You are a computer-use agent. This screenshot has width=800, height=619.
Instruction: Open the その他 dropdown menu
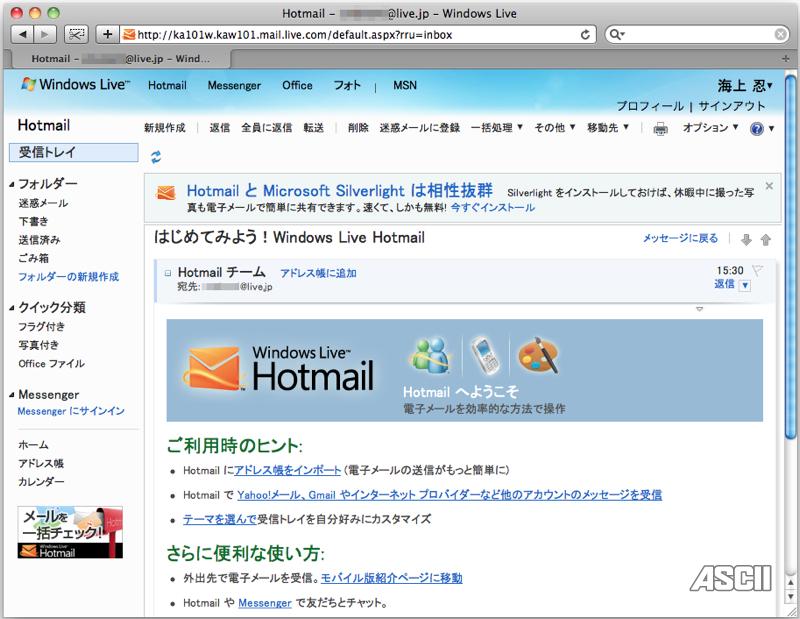pyautogui.click(x=555, y=128)
